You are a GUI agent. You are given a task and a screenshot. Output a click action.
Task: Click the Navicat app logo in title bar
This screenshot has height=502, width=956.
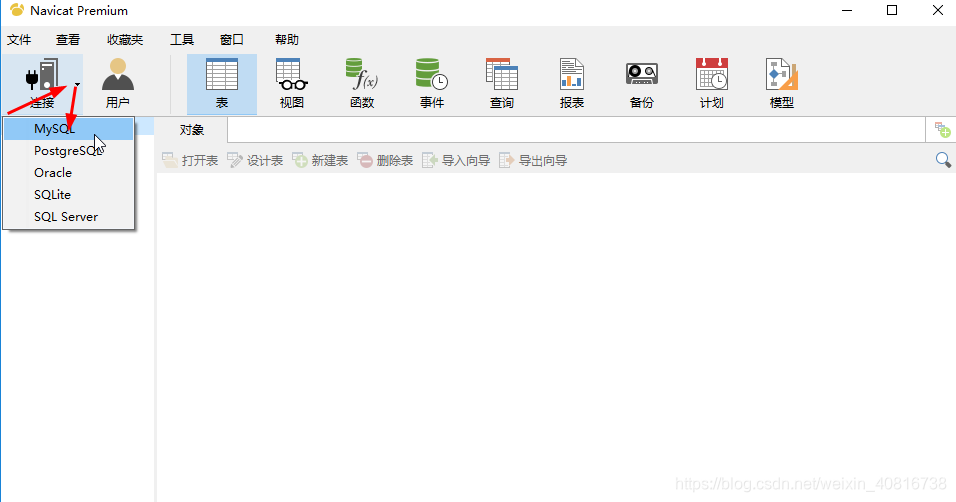coord(17,10)
